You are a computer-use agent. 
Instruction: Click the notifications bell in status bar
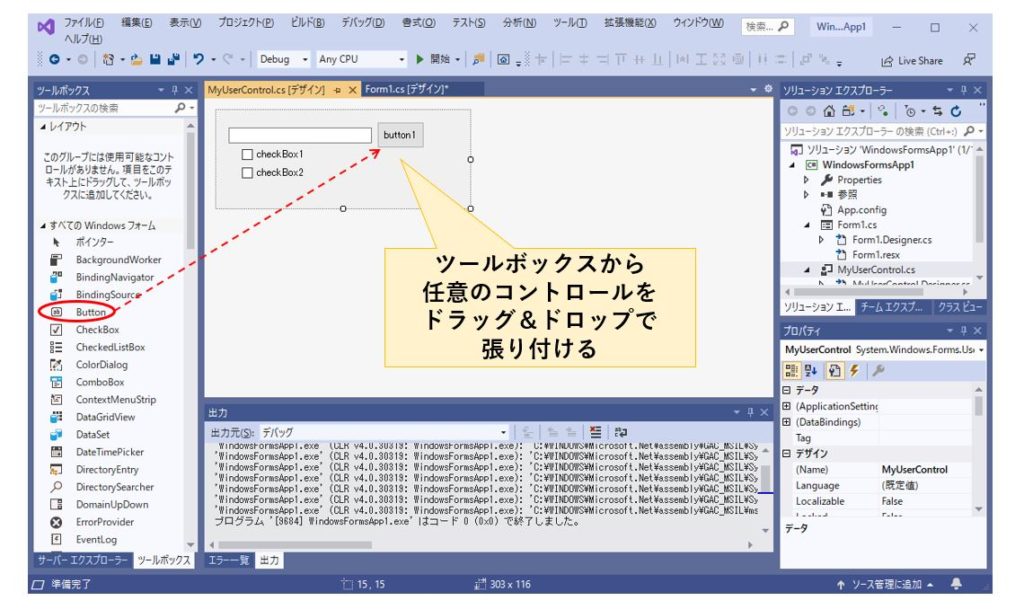956,584
